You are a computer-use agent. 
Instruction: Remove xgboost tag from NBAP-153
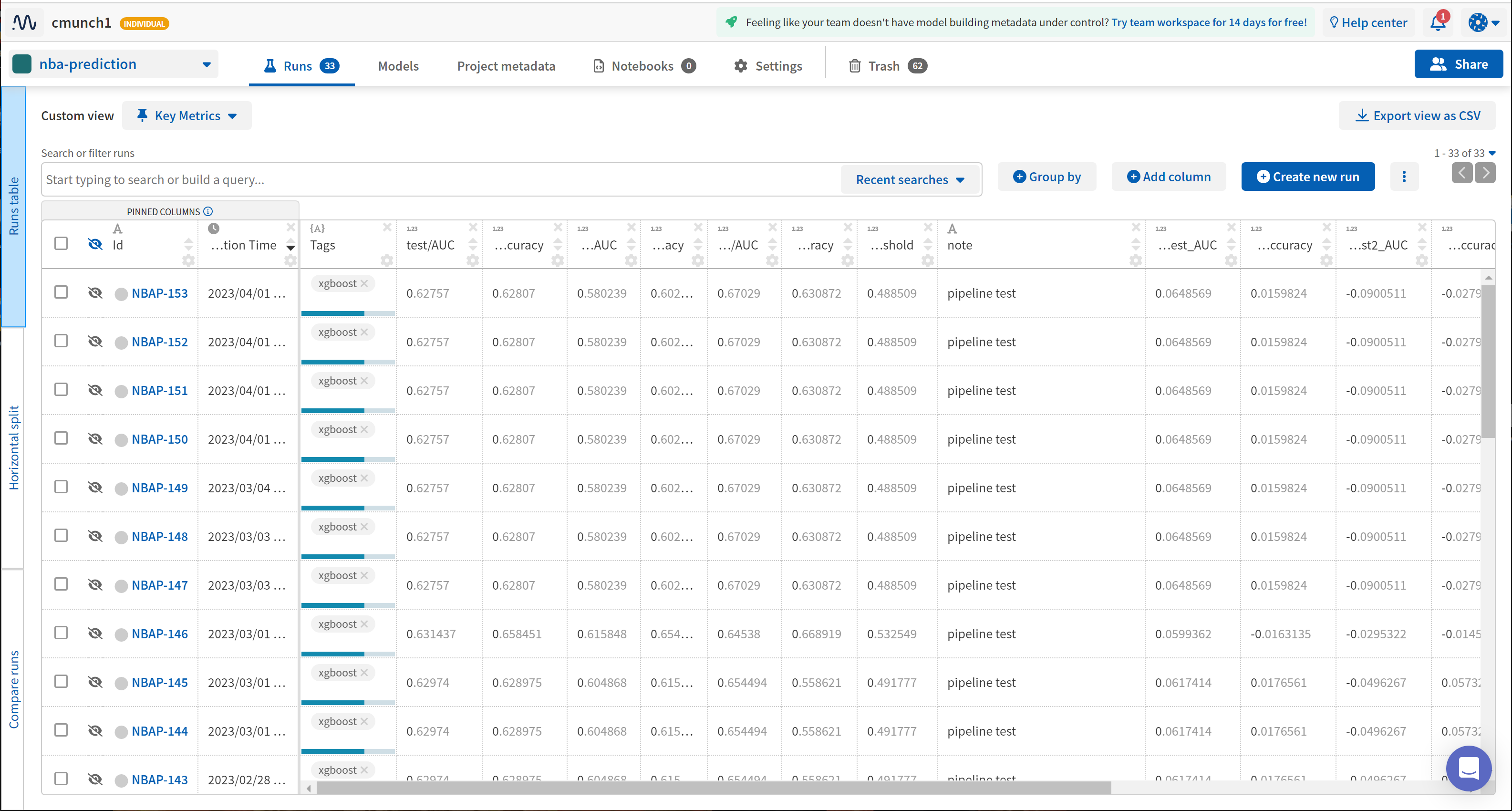coord(364,284)
